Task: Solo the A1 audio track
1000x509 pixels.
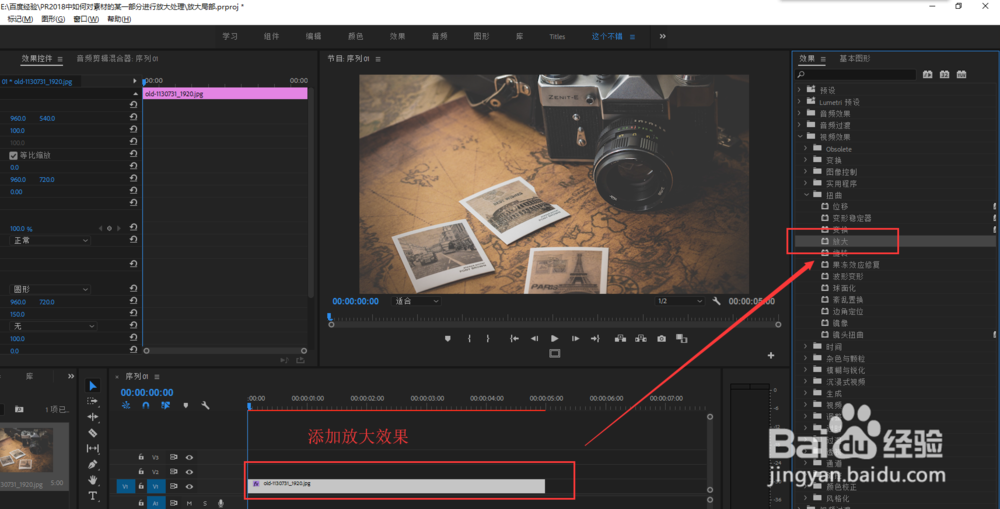Action: click(205, 503)
